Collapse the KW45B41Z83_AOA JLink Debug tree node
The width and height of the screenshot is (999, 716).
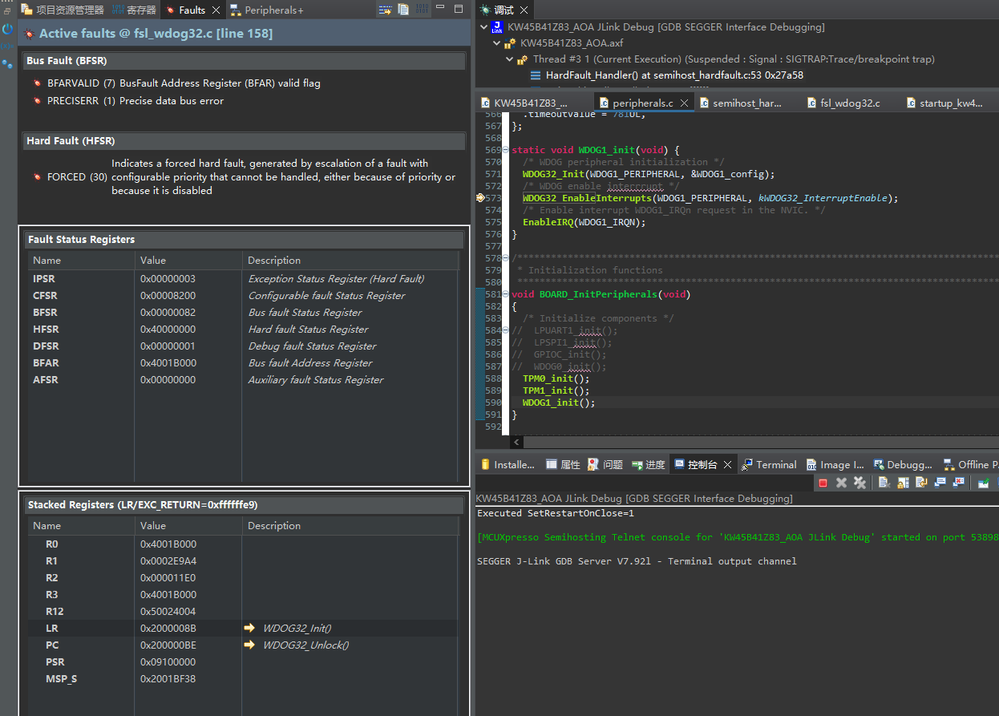(x=485, y=27)
